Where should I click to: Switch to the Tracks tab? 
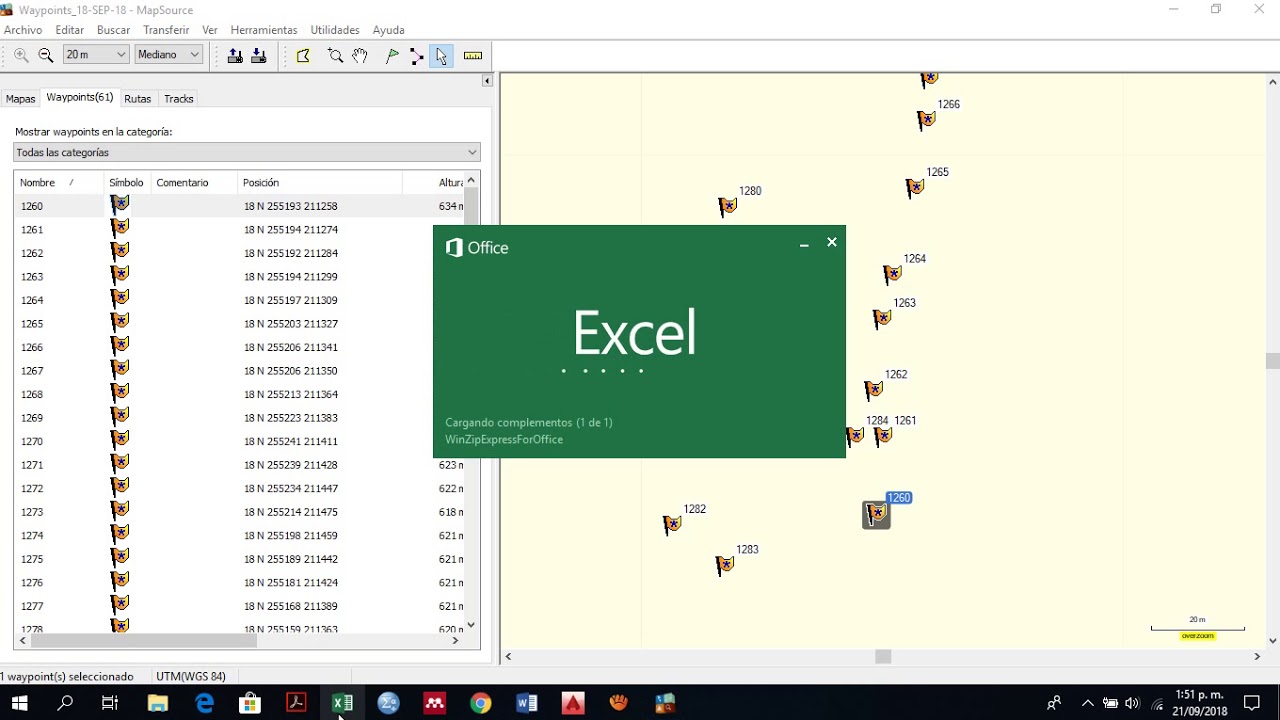coord(179,99)
